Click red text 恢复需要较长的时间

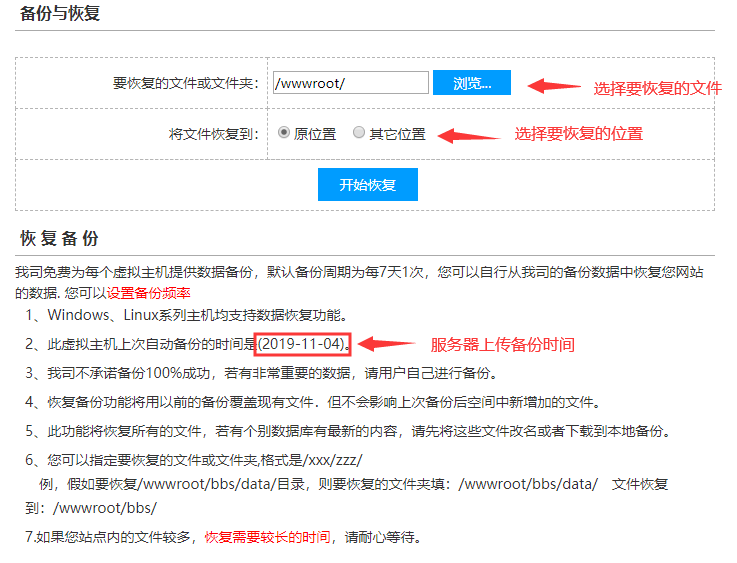267,536
